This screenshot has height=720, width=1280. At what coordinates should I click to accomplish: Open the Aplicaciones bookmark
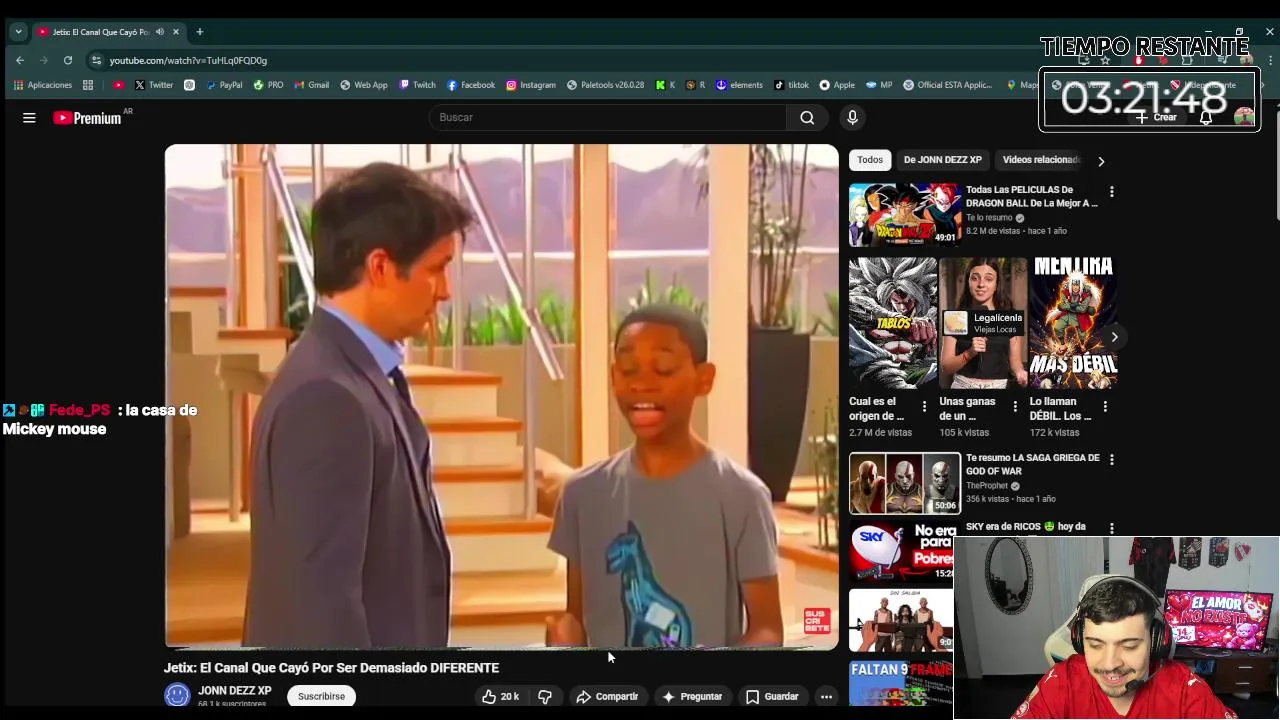click(42, 85)
